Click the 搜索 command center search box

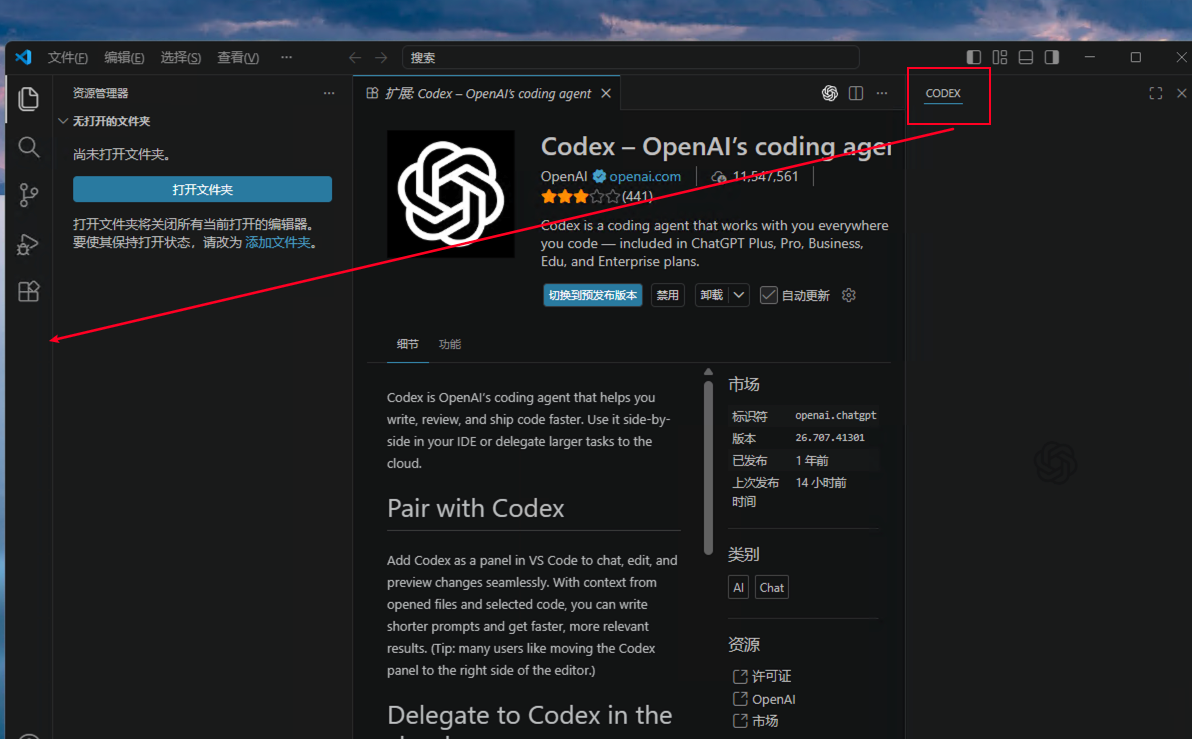click(631, 58)
